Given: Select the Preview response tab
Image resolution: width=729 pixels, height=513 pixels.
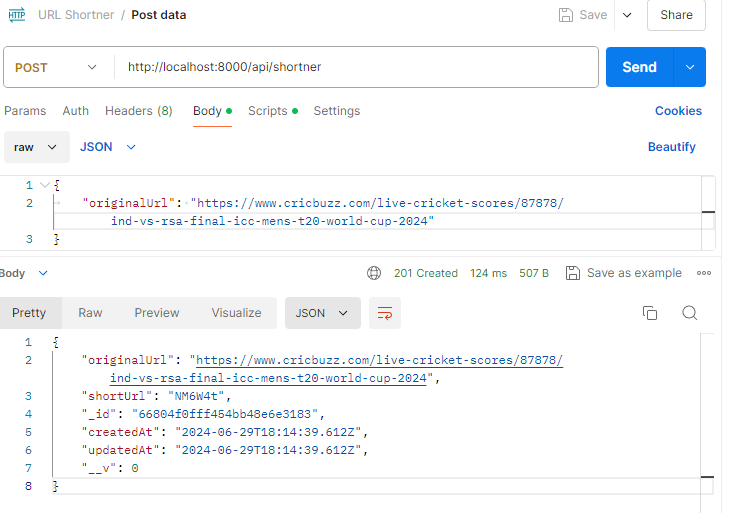Looking at the screenshot, I should 157,313.
